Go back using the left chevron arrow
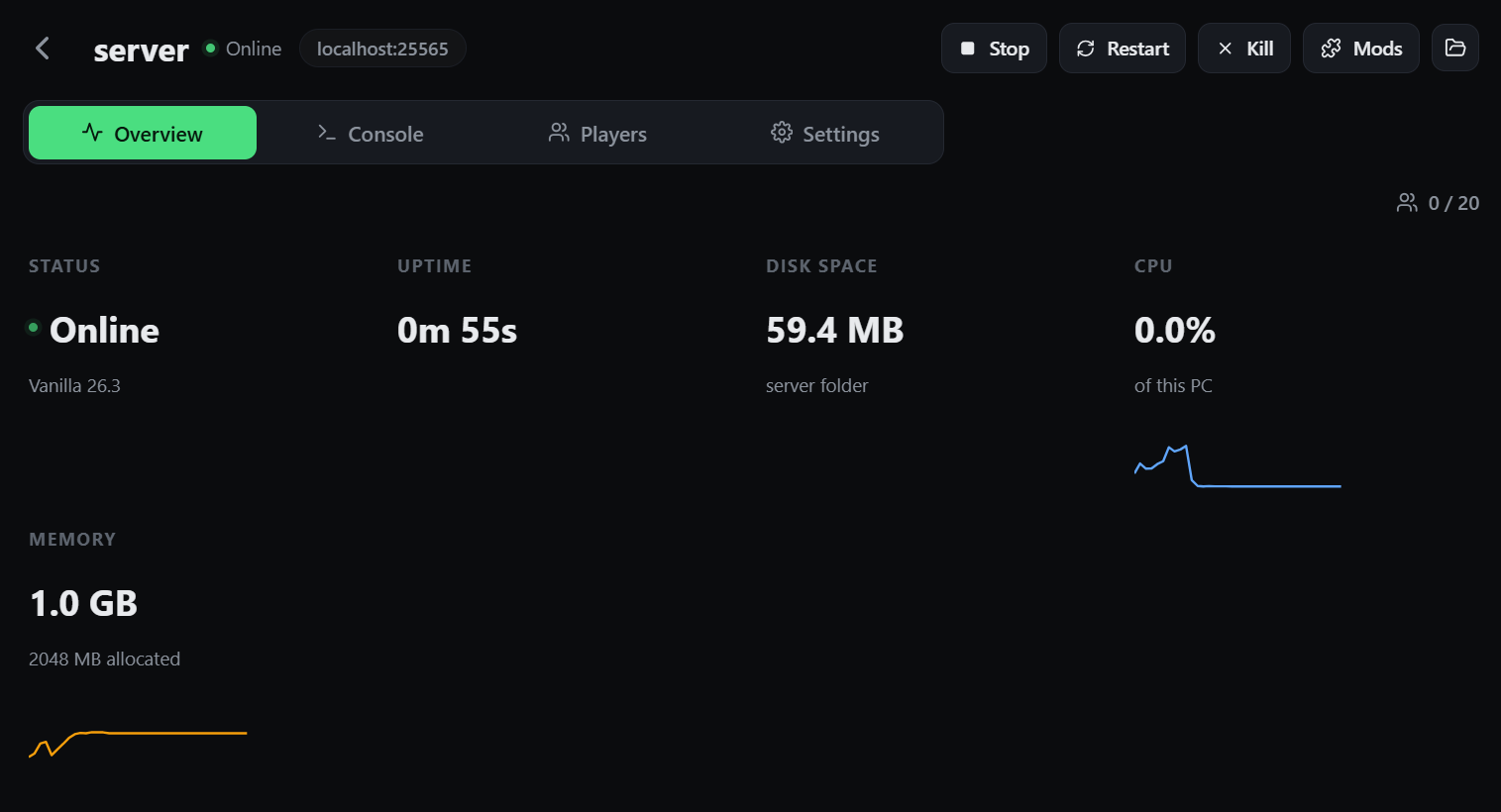The image size is (1501, 812). point(43,49)
